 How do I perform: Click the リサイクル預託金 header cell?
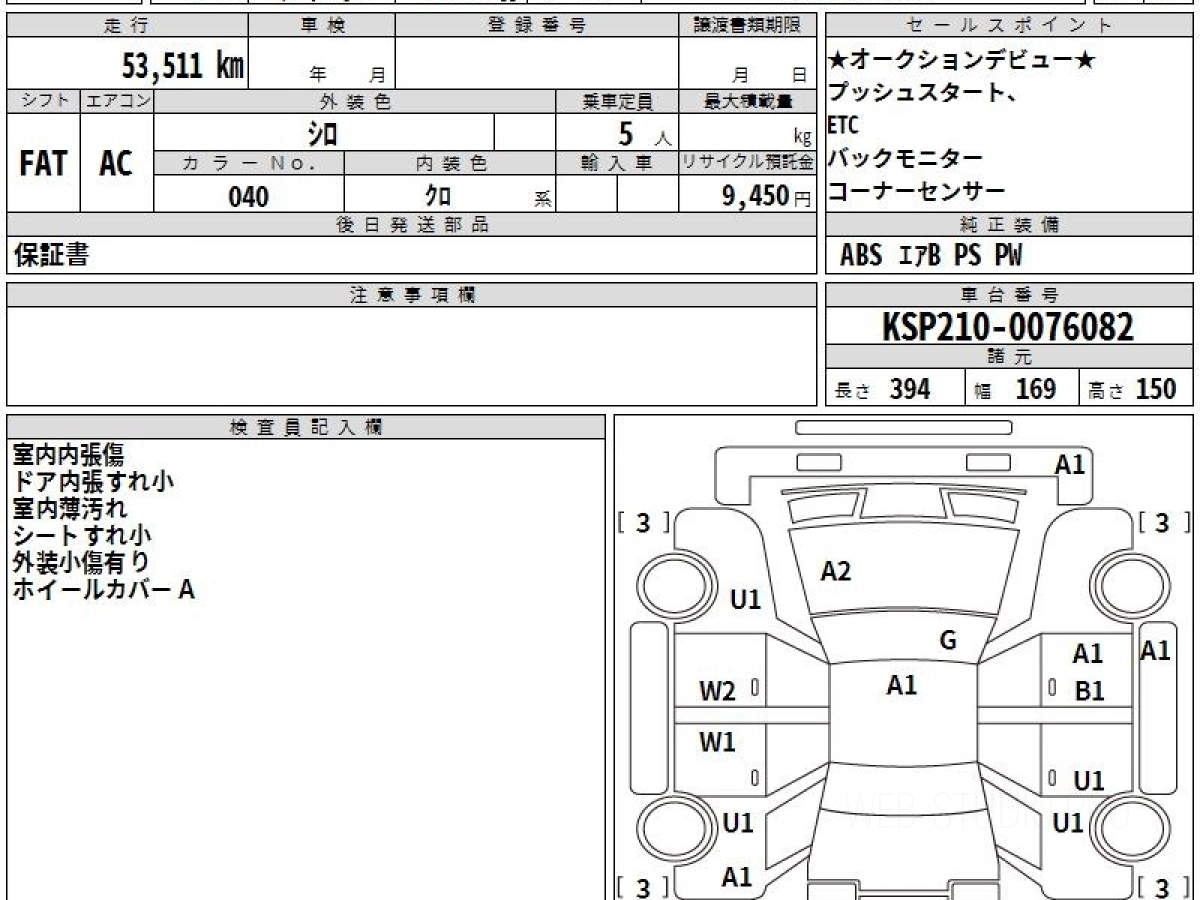coord(748,163)
